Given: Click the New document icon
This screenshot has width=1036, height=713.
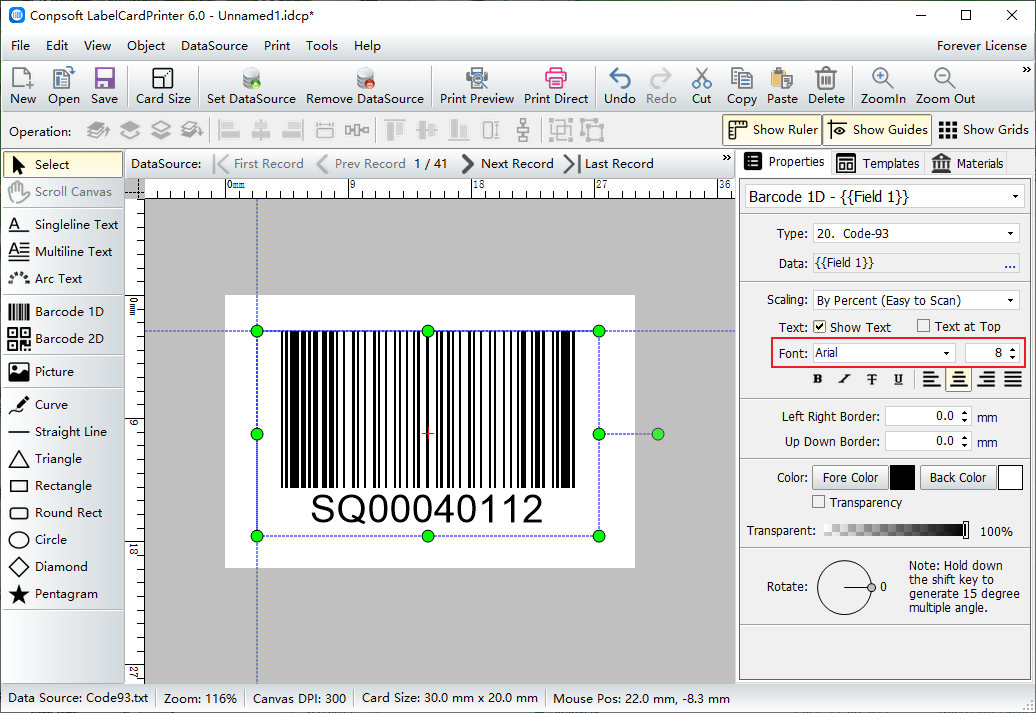Looking at the screenshot, I should [x=22, y=86].
